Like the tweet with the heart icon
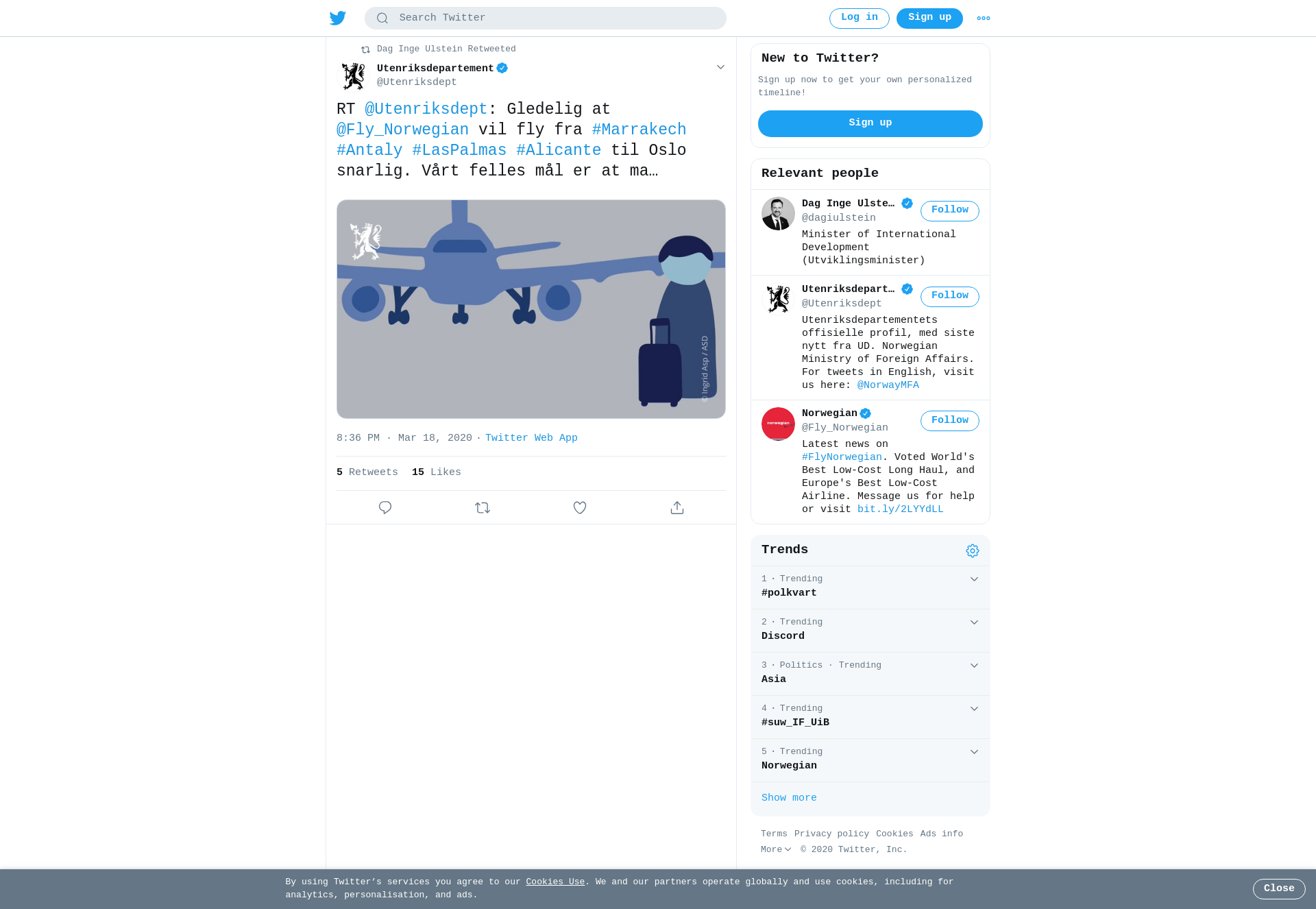 point(580,507)
